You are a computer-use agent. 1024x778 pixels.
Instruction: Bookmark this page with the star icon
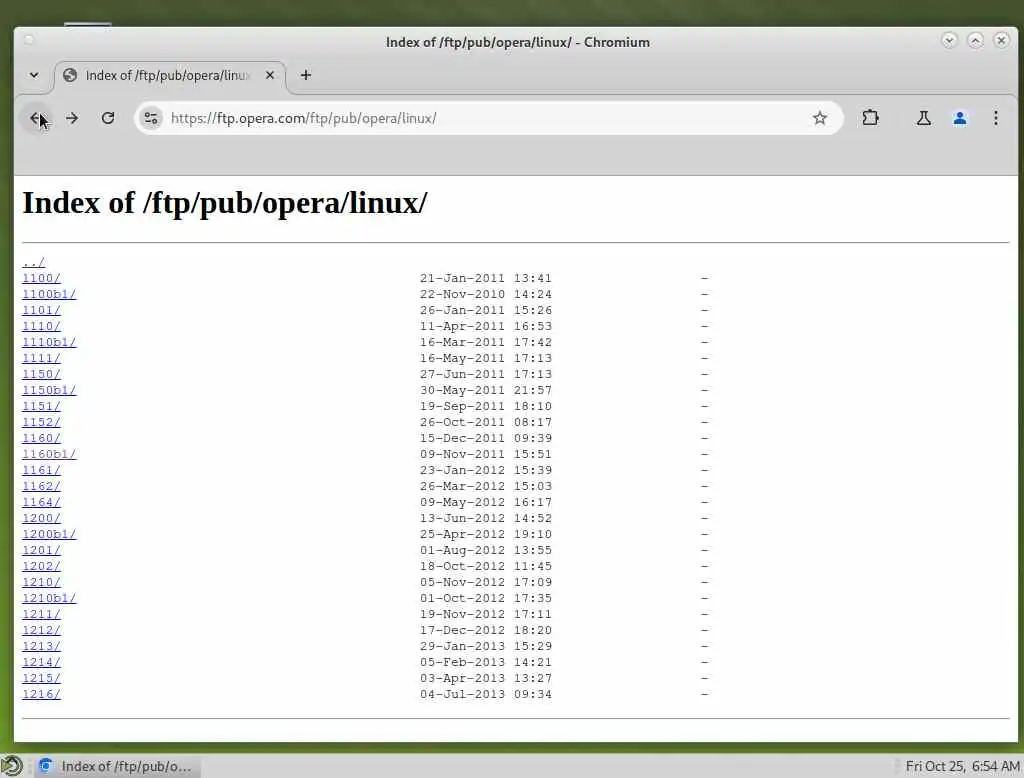[x=820, y=118]
